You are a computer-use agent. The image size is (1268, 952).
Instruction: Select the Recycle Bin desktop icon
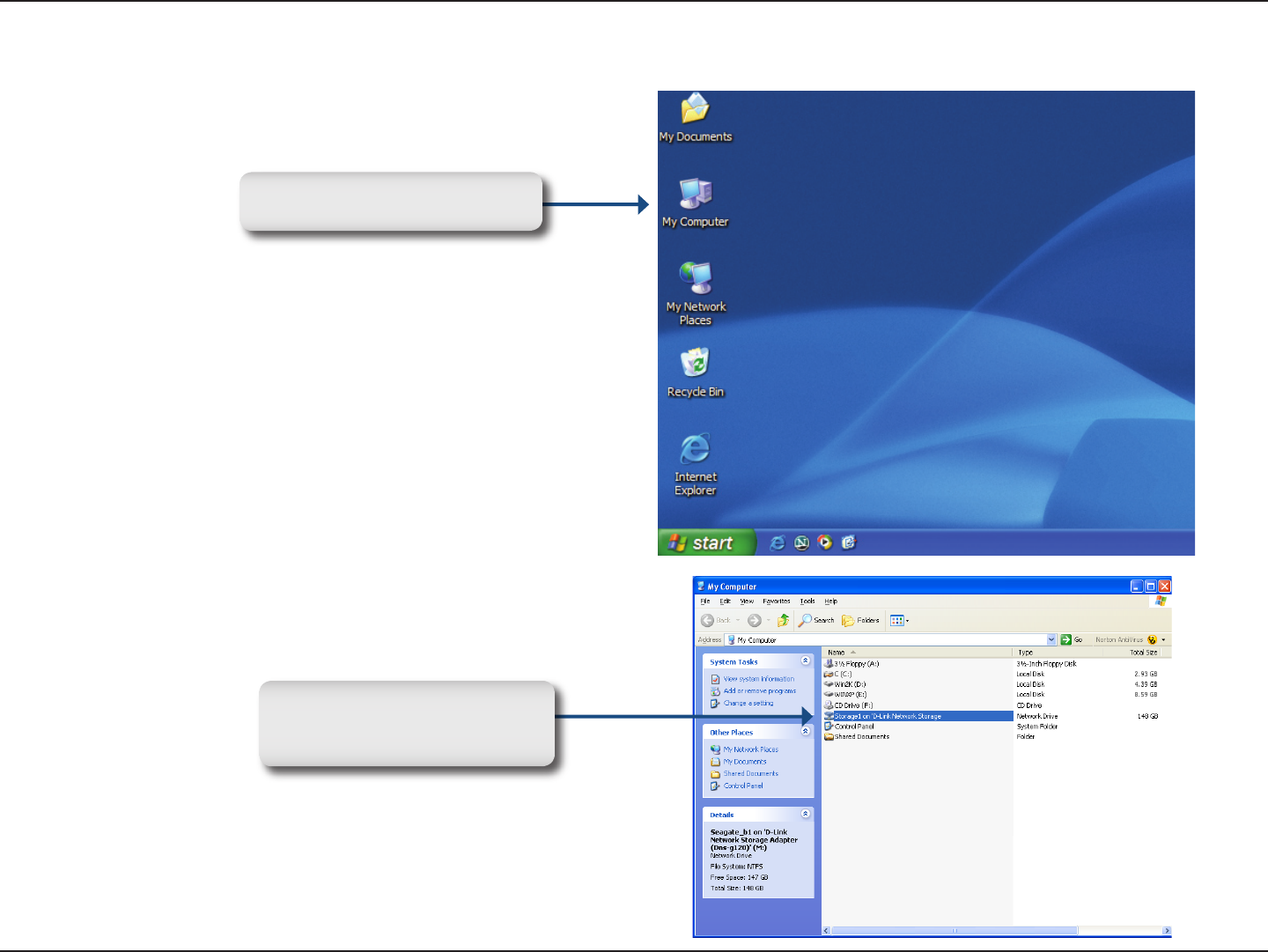(x=696, y=373)
